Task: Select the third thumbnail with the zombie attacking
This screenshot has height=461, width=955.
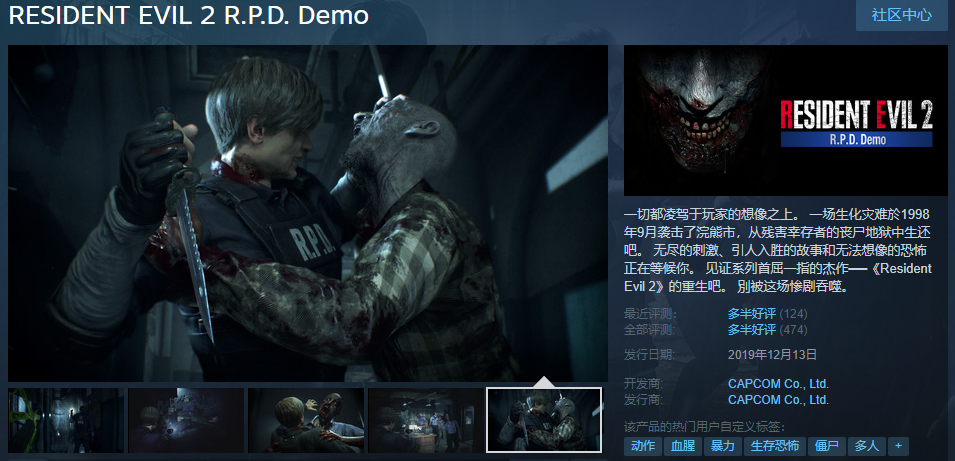Action: [306, 420]
